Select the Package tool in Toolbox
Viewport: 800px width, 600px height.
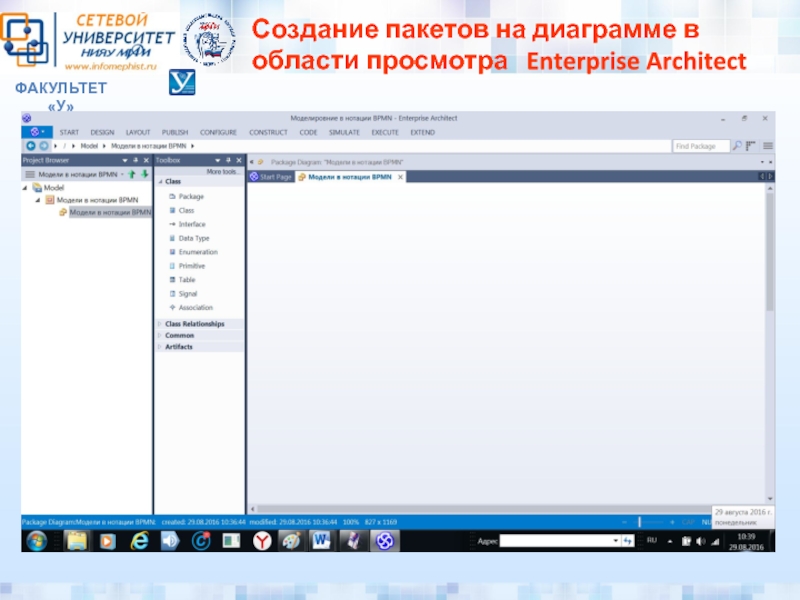190,196
